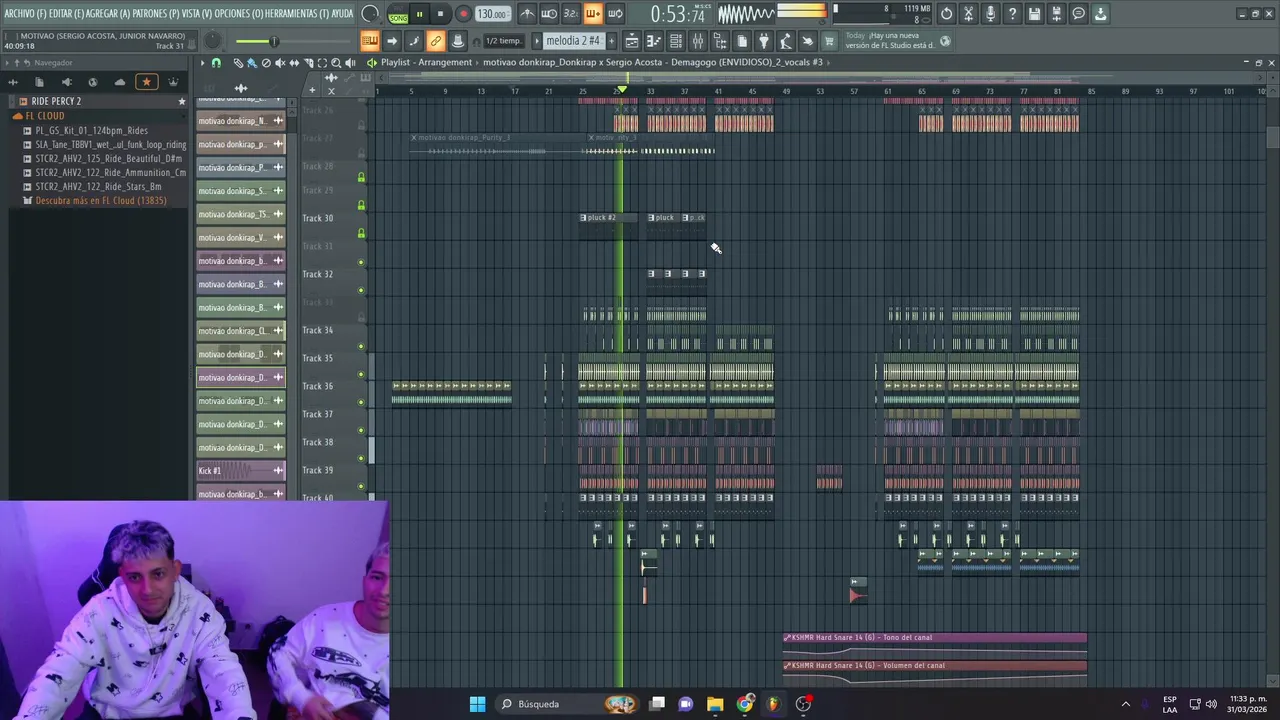The height and width of the screenshot is (720, 1280).
Task: Select the PL_GS_Kit_01_124bpm_Rides sample
Action: pos(91,130)
